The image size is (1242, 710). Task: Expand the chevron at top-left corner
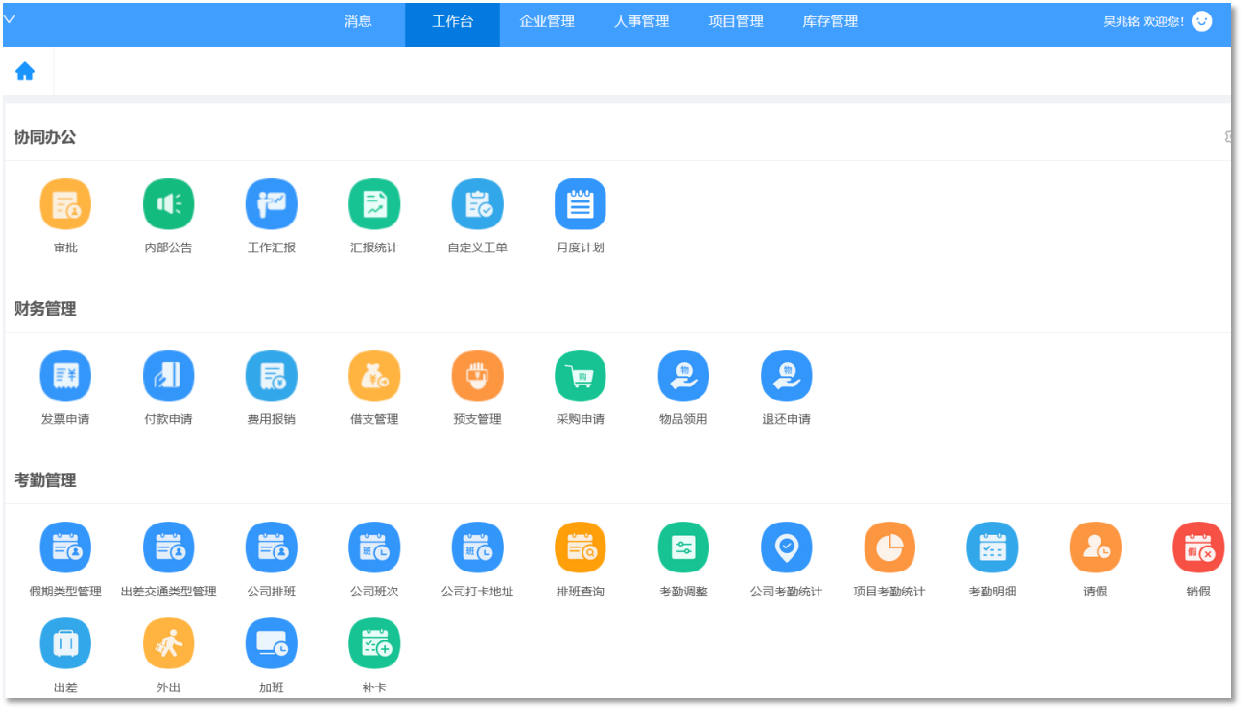[11, 17]
